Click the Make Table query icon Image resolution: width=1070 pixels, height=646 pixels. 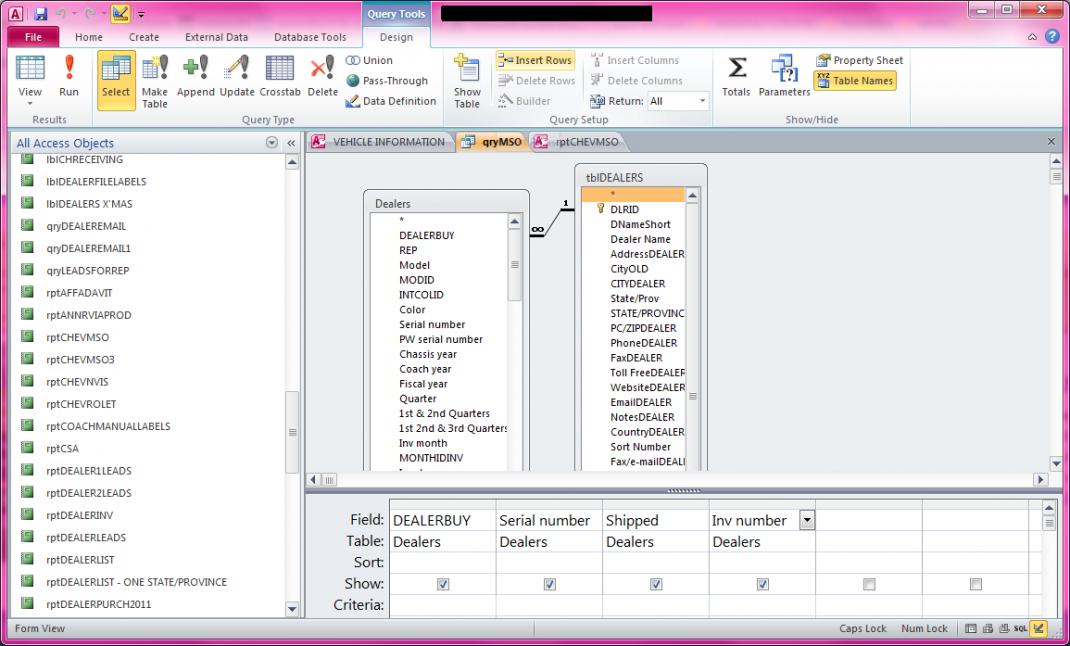click(155, 81)
